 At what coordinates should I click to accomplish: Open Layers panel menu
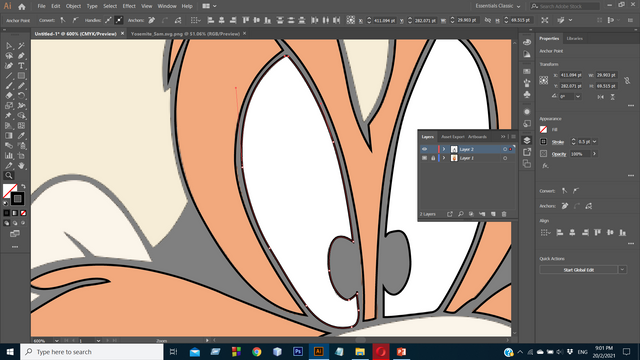[513, 137]
